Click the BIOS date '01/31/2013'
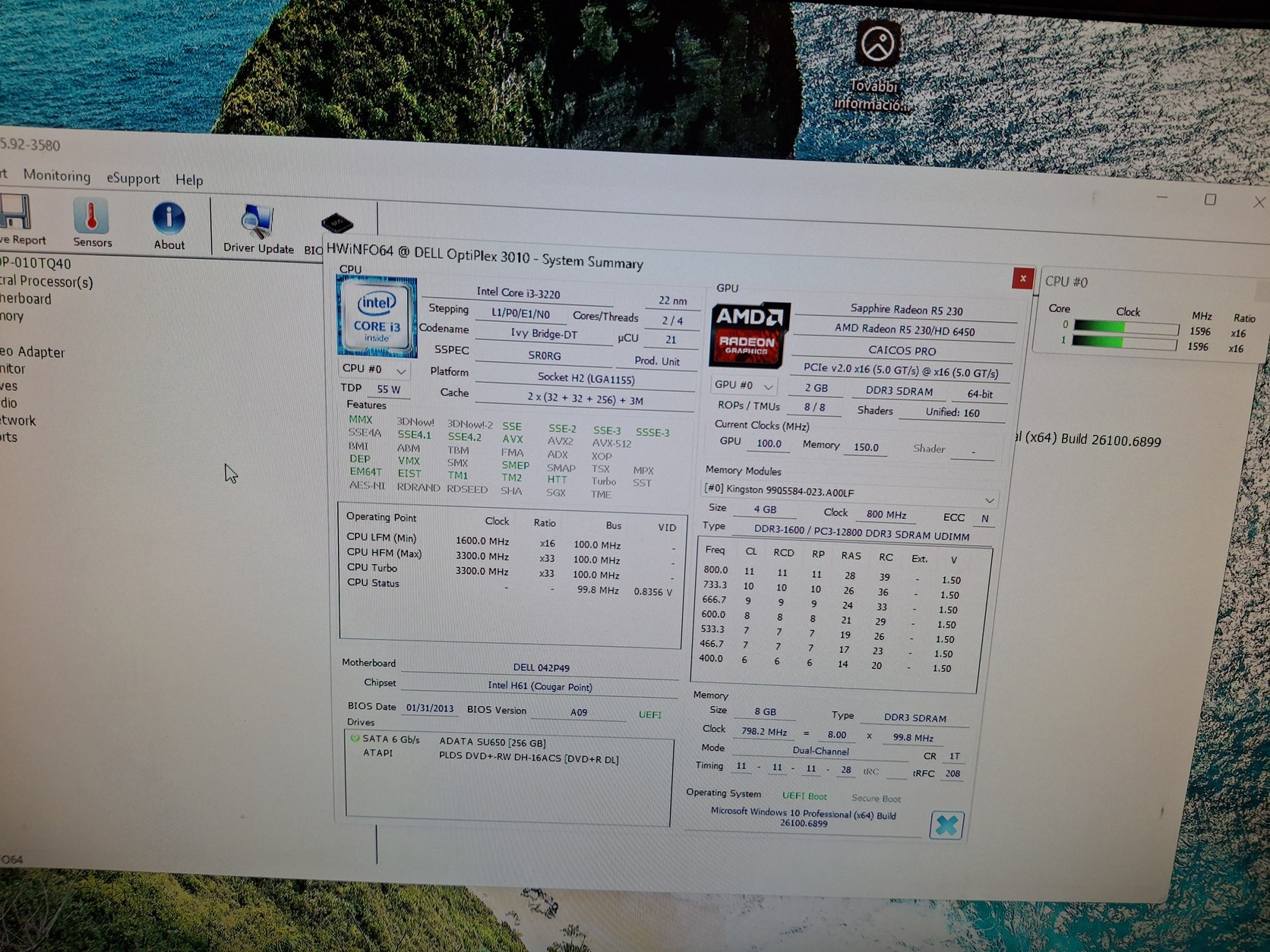This screenshot has height=952, width=1270. [x=429, y=708]
